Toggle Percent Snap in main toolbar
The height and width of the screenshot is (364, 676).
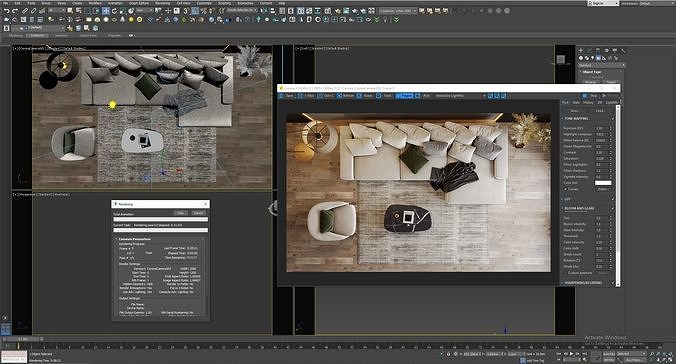[x=203, y=10]
